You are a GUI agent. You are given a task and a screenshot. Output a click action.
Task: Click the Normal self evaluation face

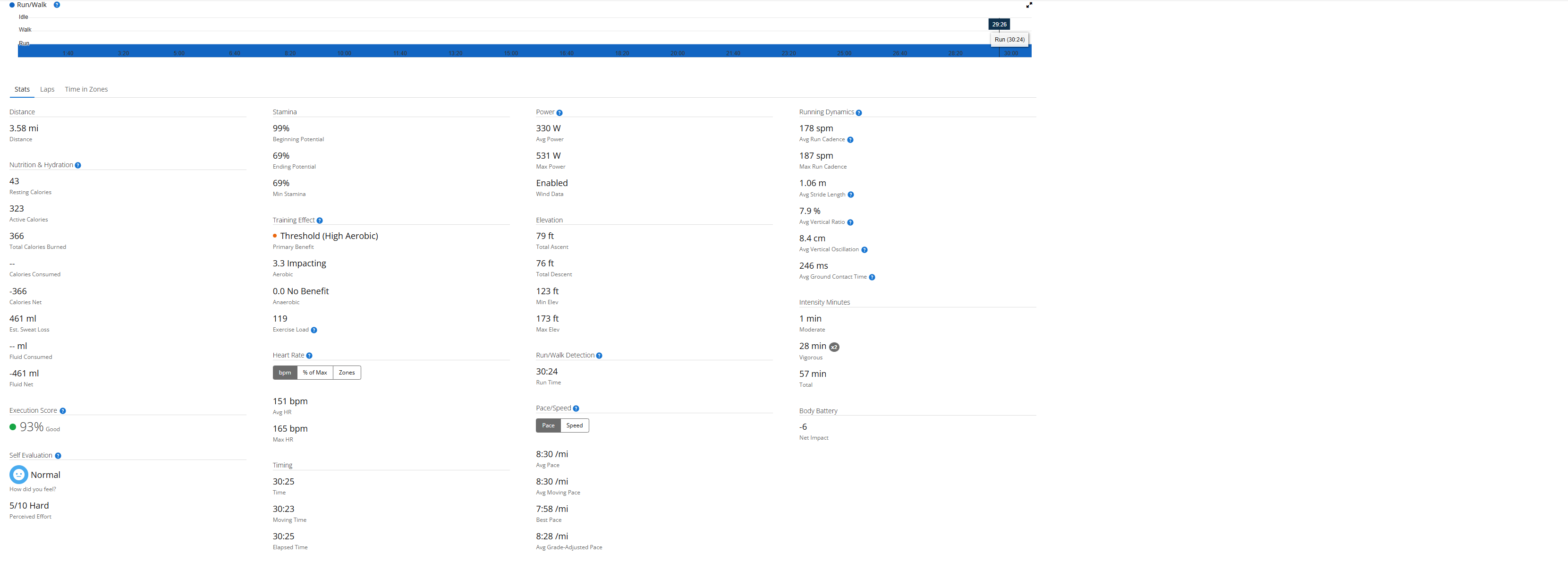19,475
